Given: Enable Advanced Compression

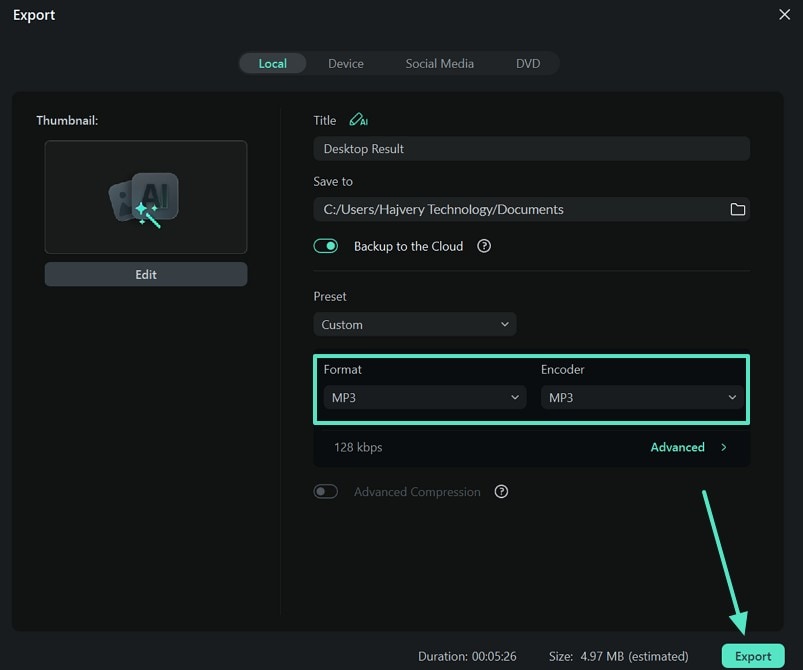Looking at the screenshot, I should pyautogui.click(x=326, y=491).
